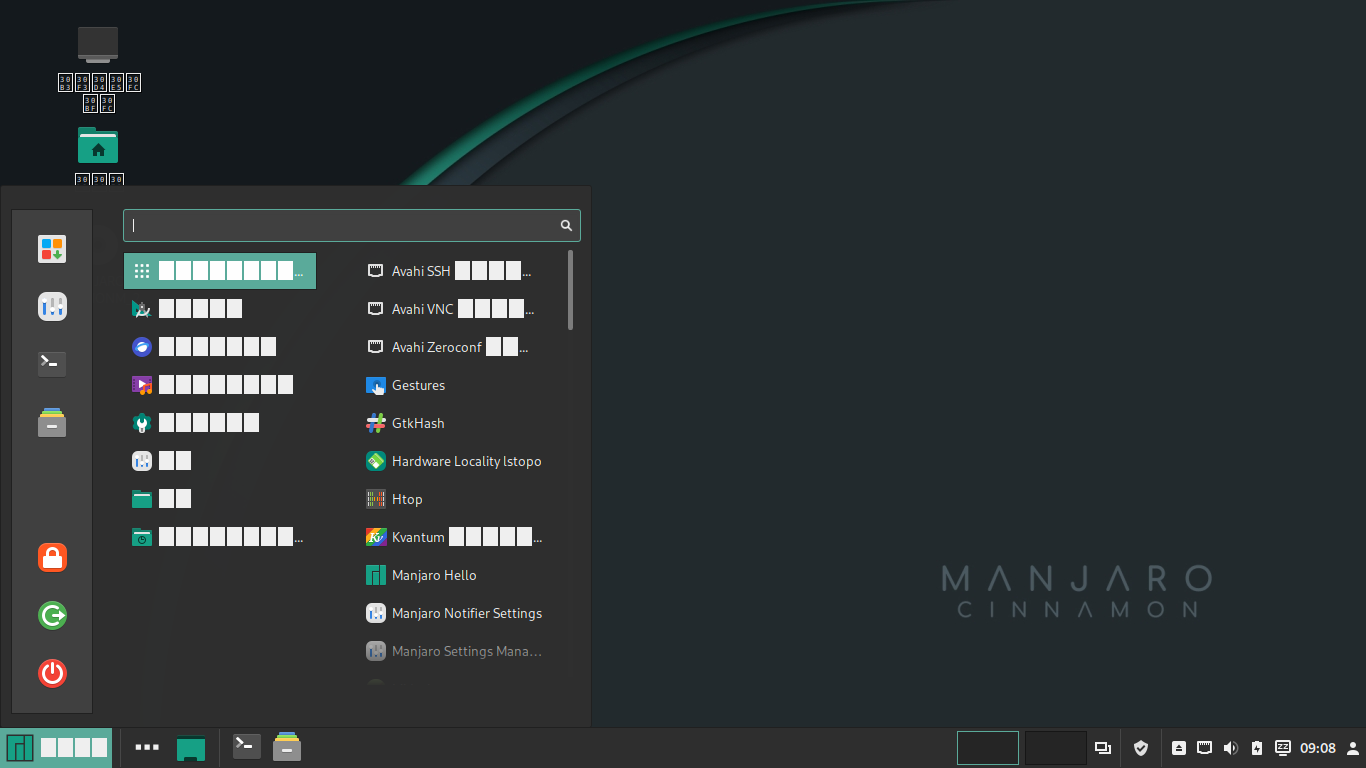
Task: Click the rainbow Kvantum icon
Action: (376, 537)
